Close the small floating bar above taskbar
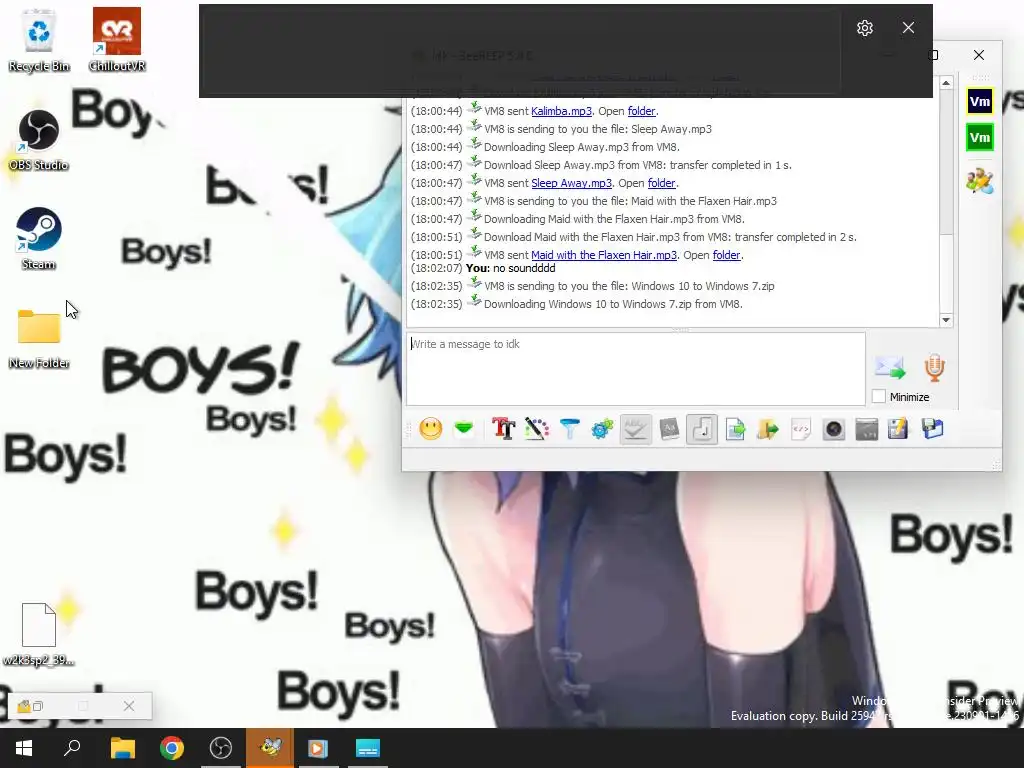Screen dimensions: 1024x768 [x=129, y=706]
